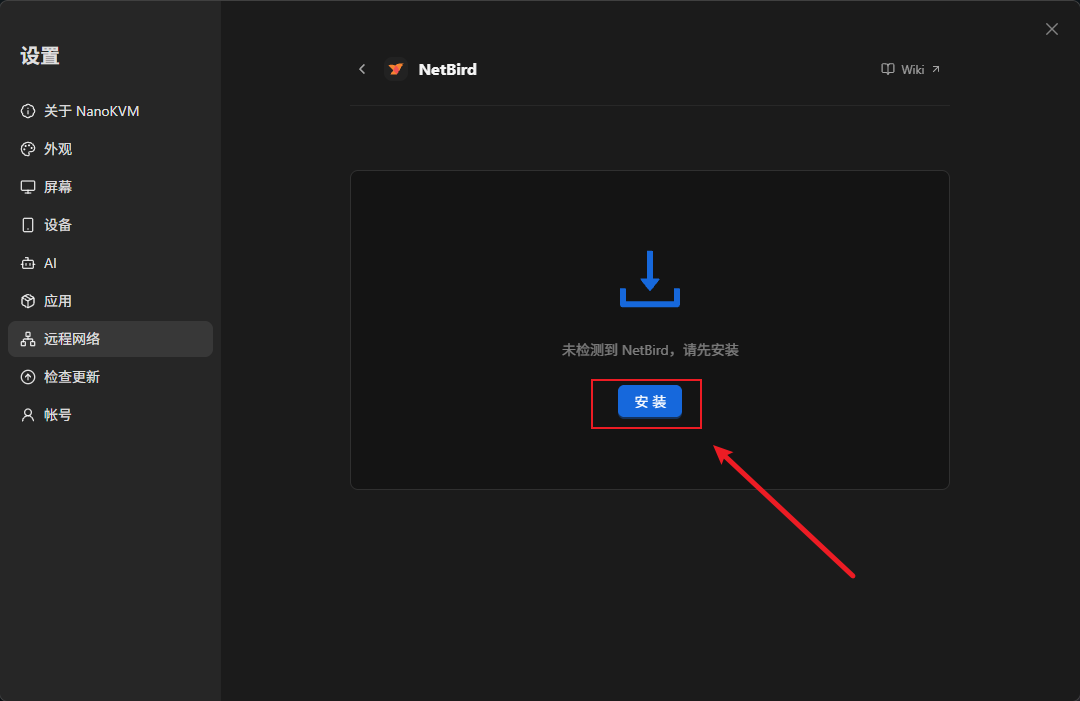1080x701 pixels.
Task: Click the blue download icon
Action: (650, 279)
